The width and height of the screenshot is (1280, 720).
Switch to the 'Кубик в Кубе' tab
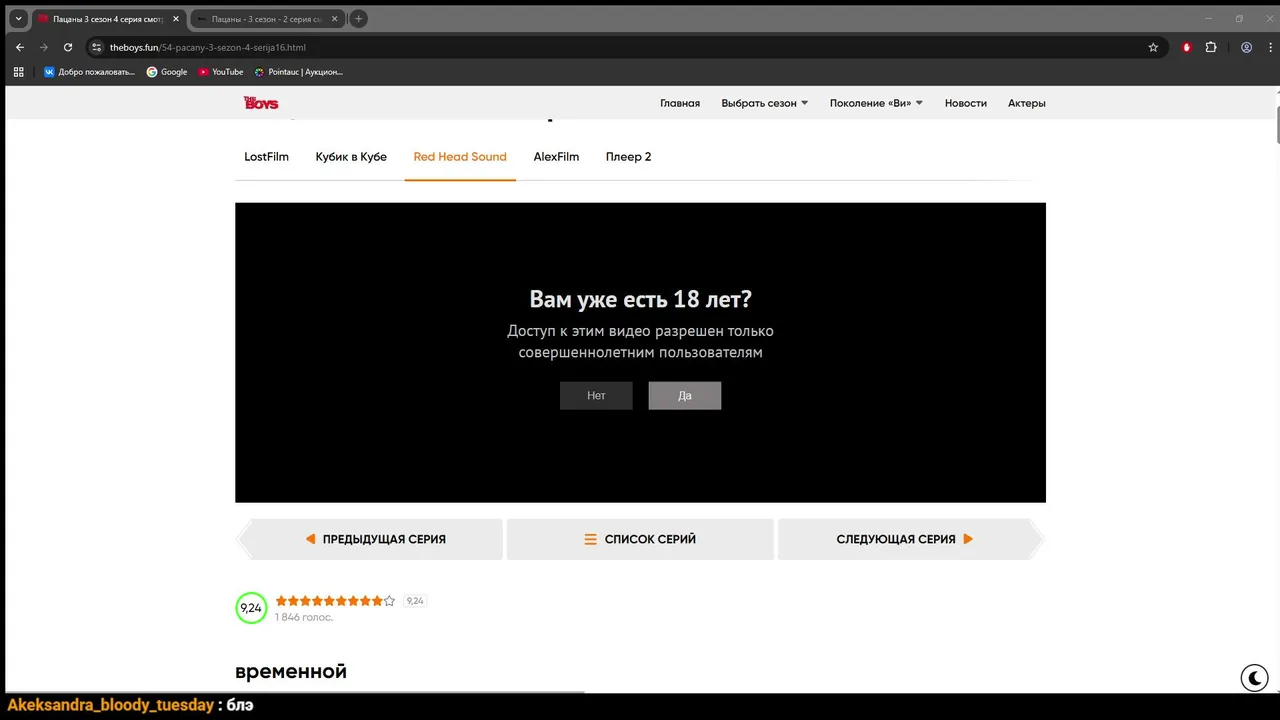(x=351, y=157)
